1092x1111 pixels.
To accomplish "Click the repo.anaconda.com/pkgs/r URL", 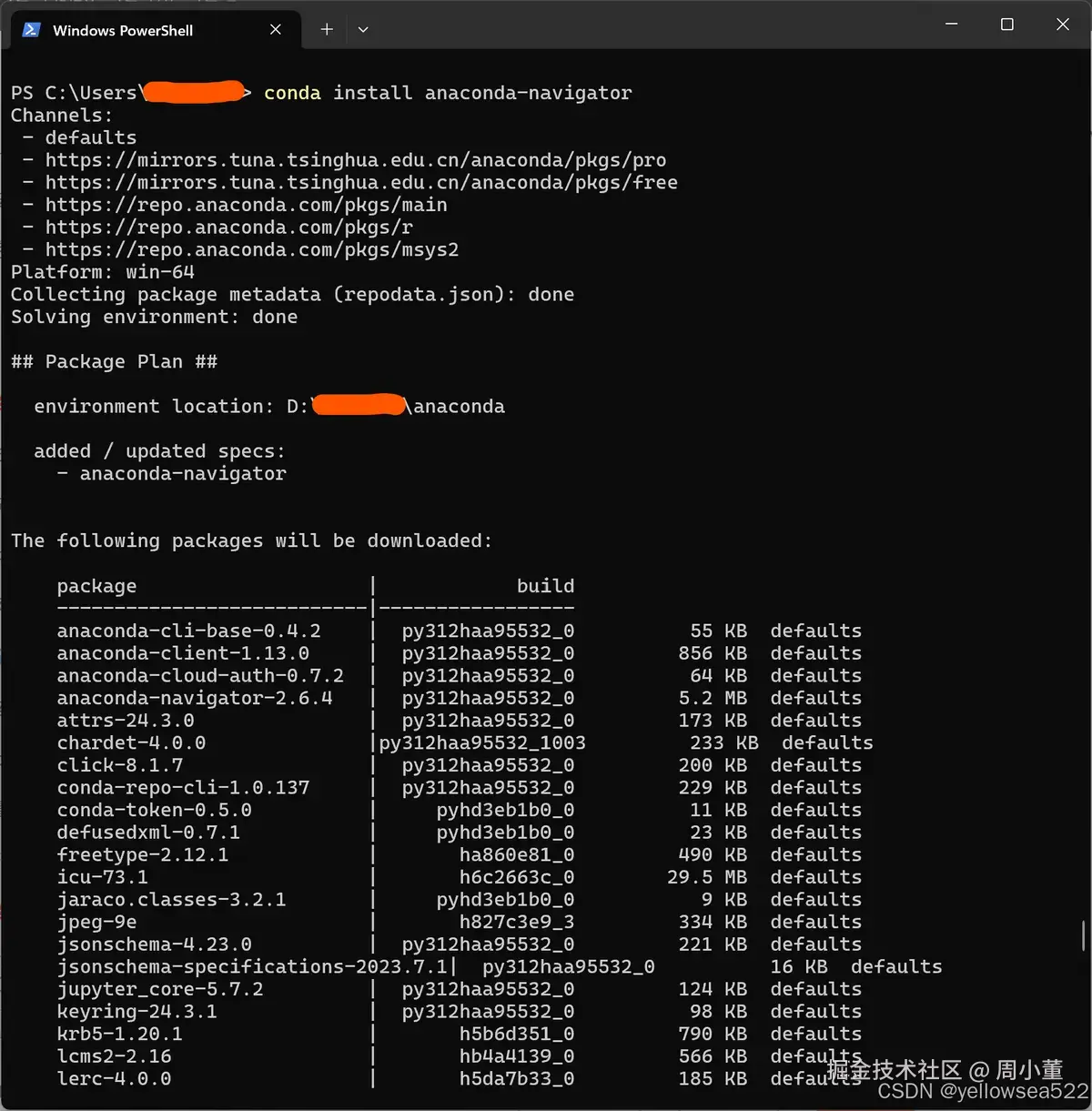I will [229, 227].
